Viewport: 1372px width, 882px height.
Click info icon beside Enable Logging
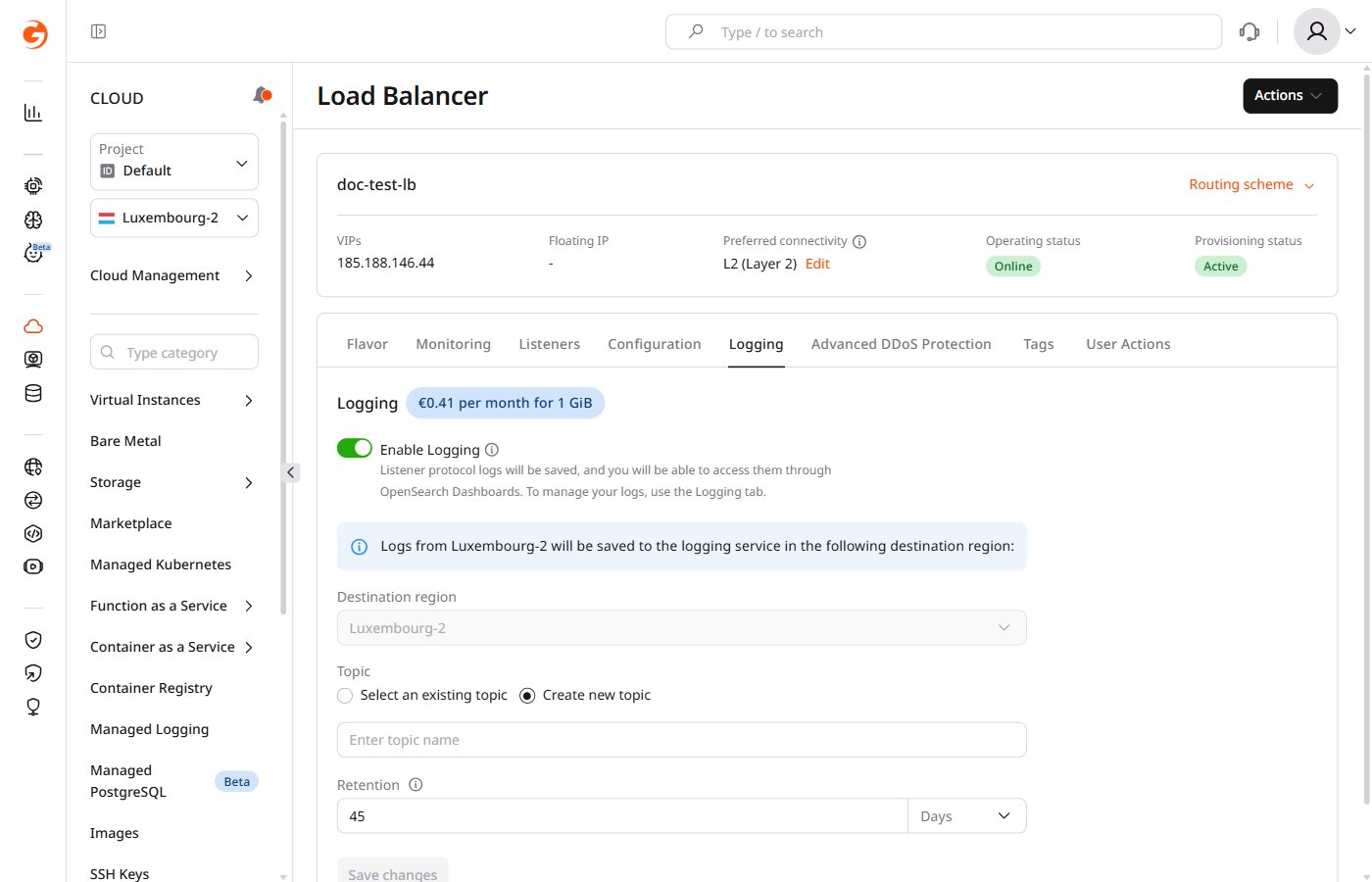pyautogui.click(x=492, y=450)
